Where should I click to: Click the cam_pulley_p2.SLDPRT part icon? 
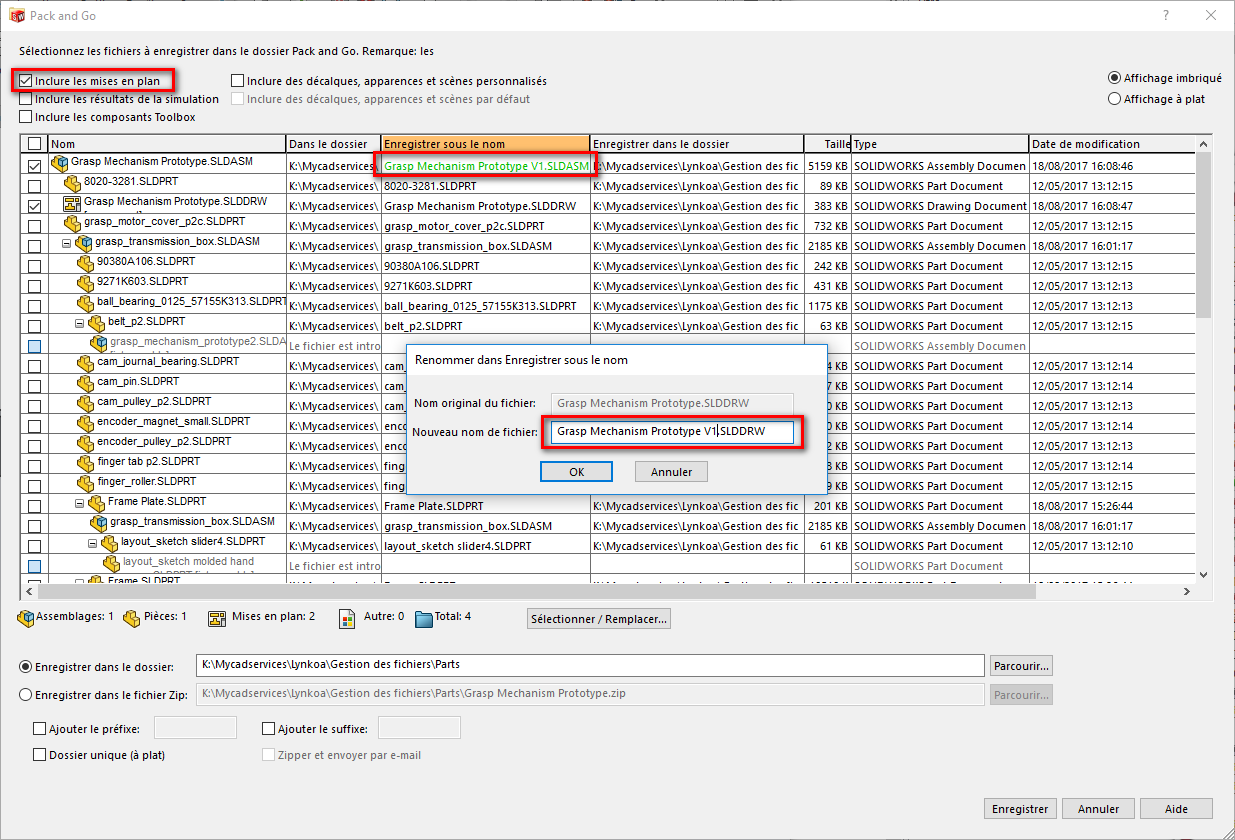pyautogui.click(x=85, y=403)
